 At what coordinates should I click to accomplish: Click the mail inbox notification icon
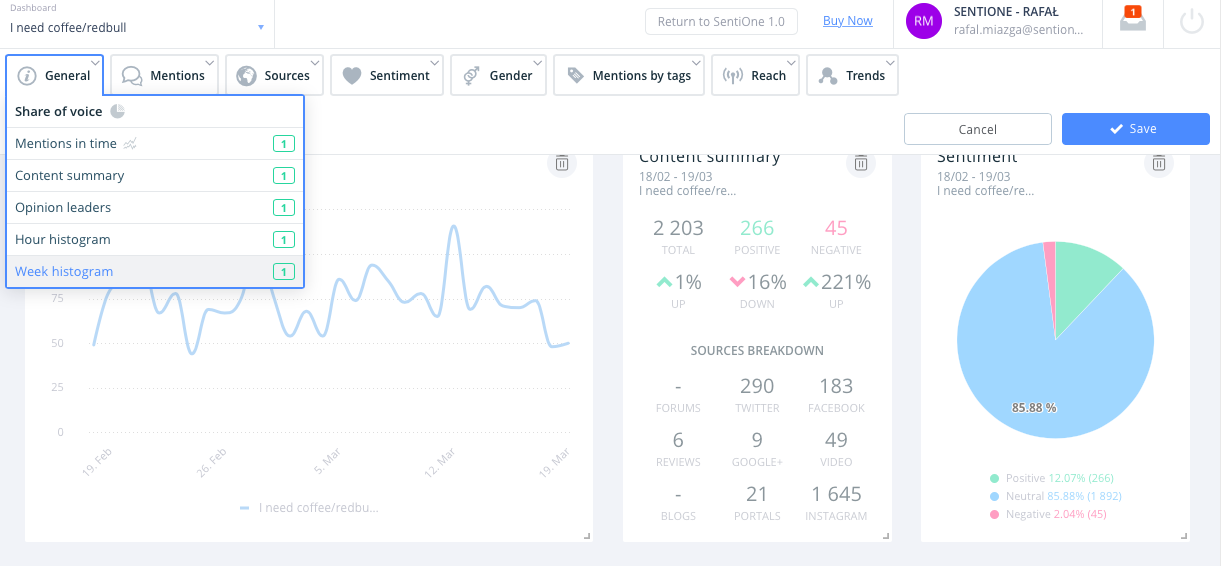(x=1132, y=21)
